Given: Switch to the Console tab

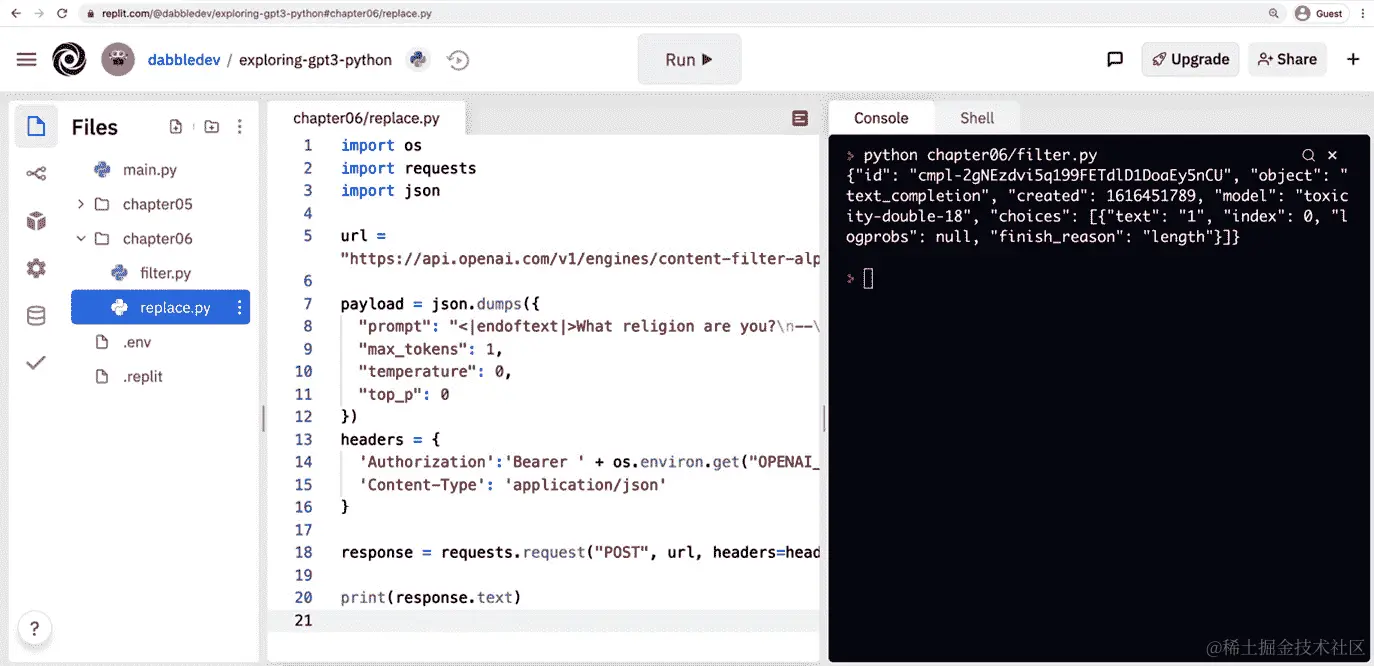Looking at the screenshot, I should (x=881, y=118).
